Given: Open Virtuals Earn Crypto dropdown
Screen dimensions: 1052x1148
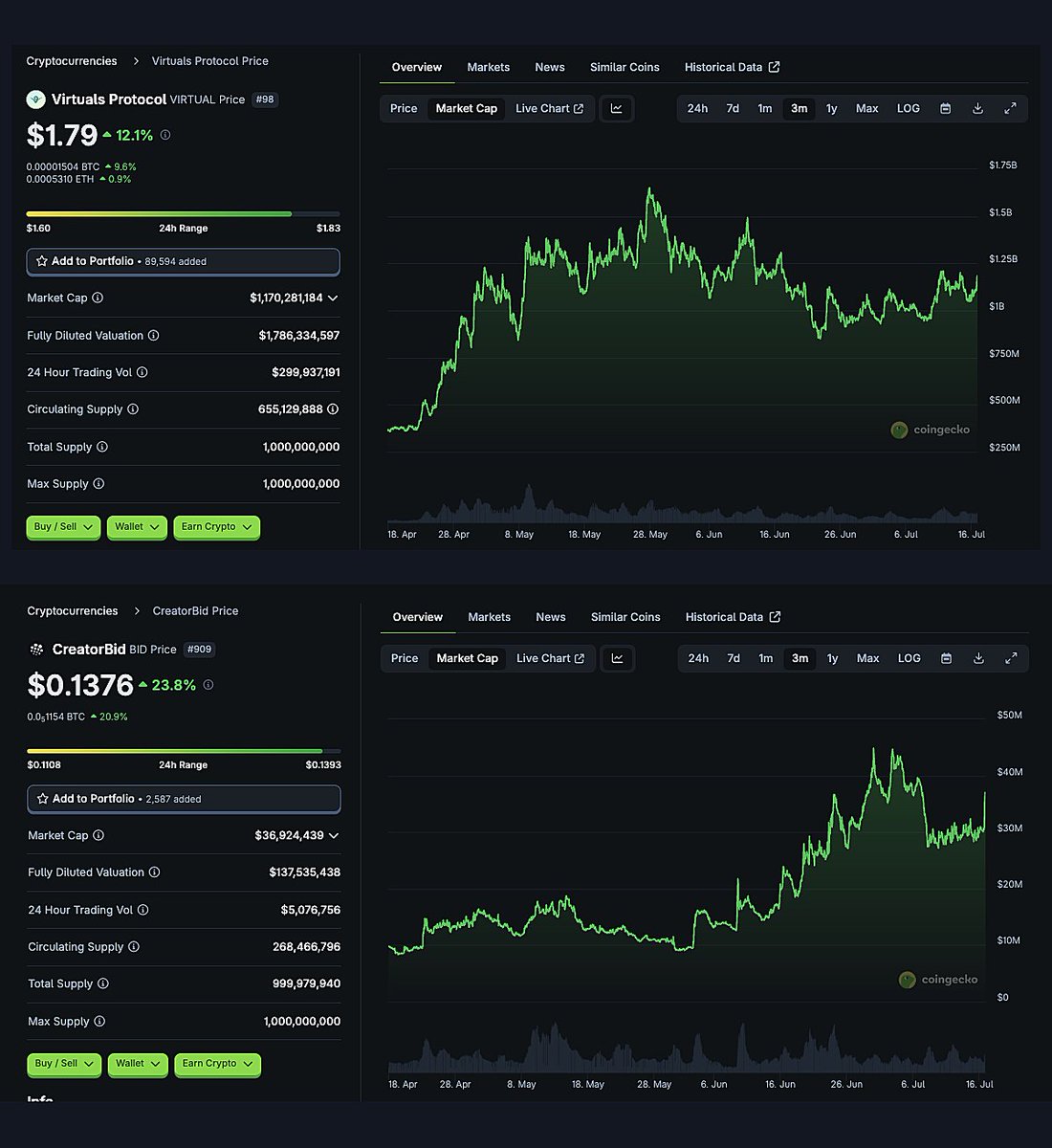Looking at the screenshot, I should 216,527.
